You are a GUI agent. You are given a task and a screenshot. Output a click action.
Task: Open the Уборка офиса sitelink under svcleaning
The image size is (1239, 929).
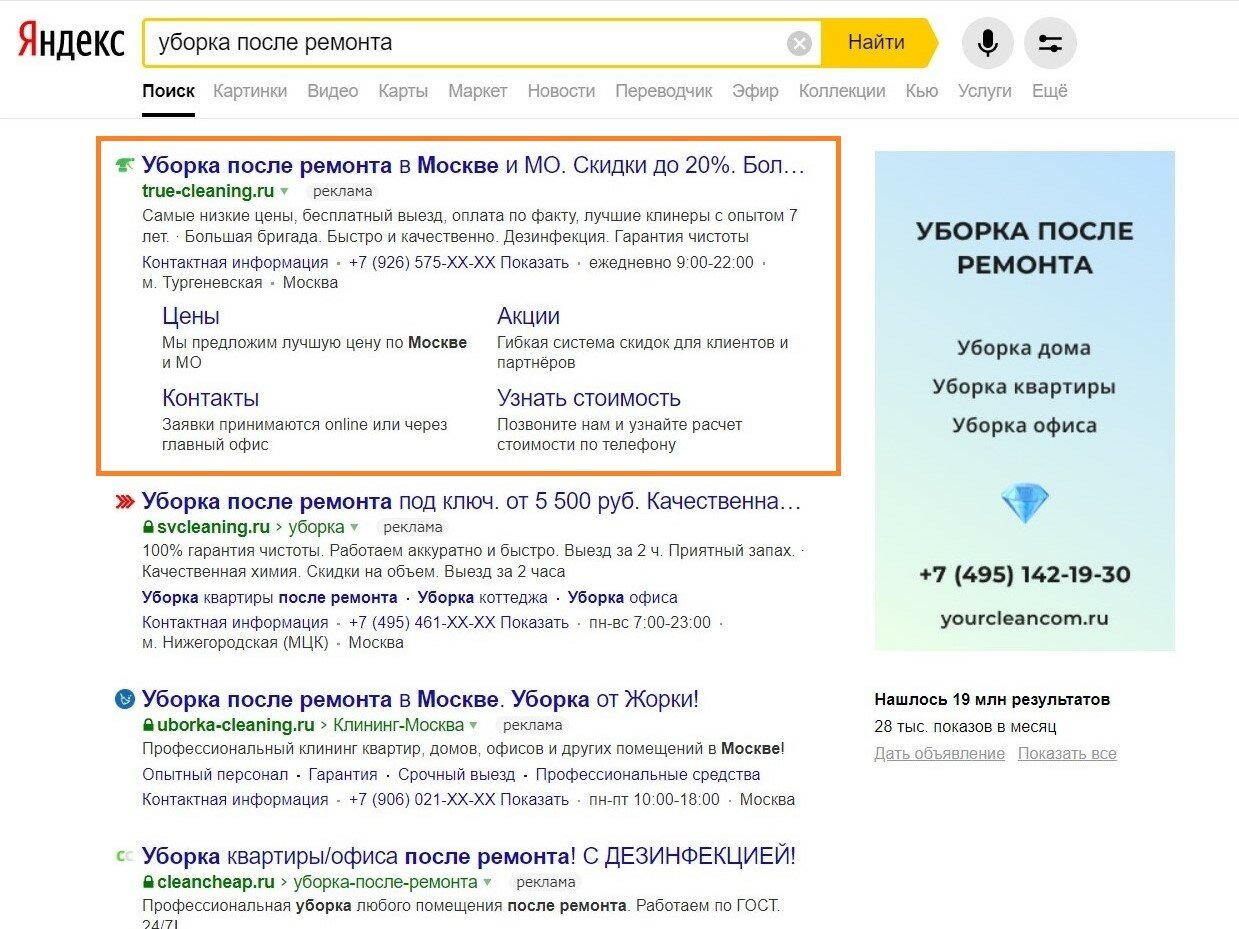coord(623,598)
